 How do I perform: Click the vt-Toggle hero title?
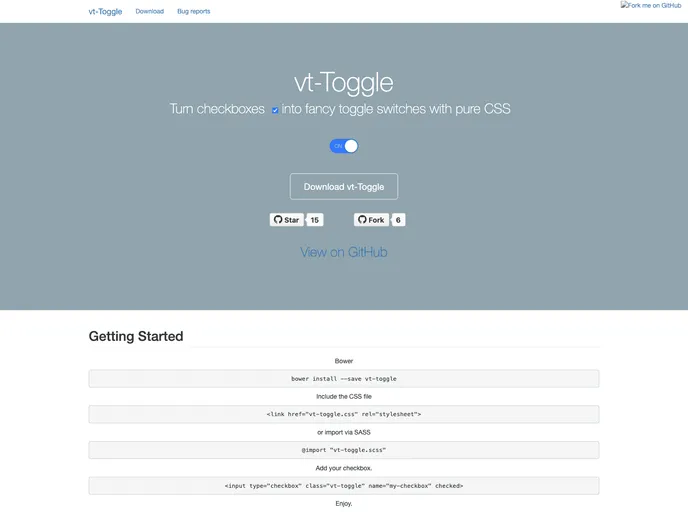pyautogui.click(x=344, y=82)
